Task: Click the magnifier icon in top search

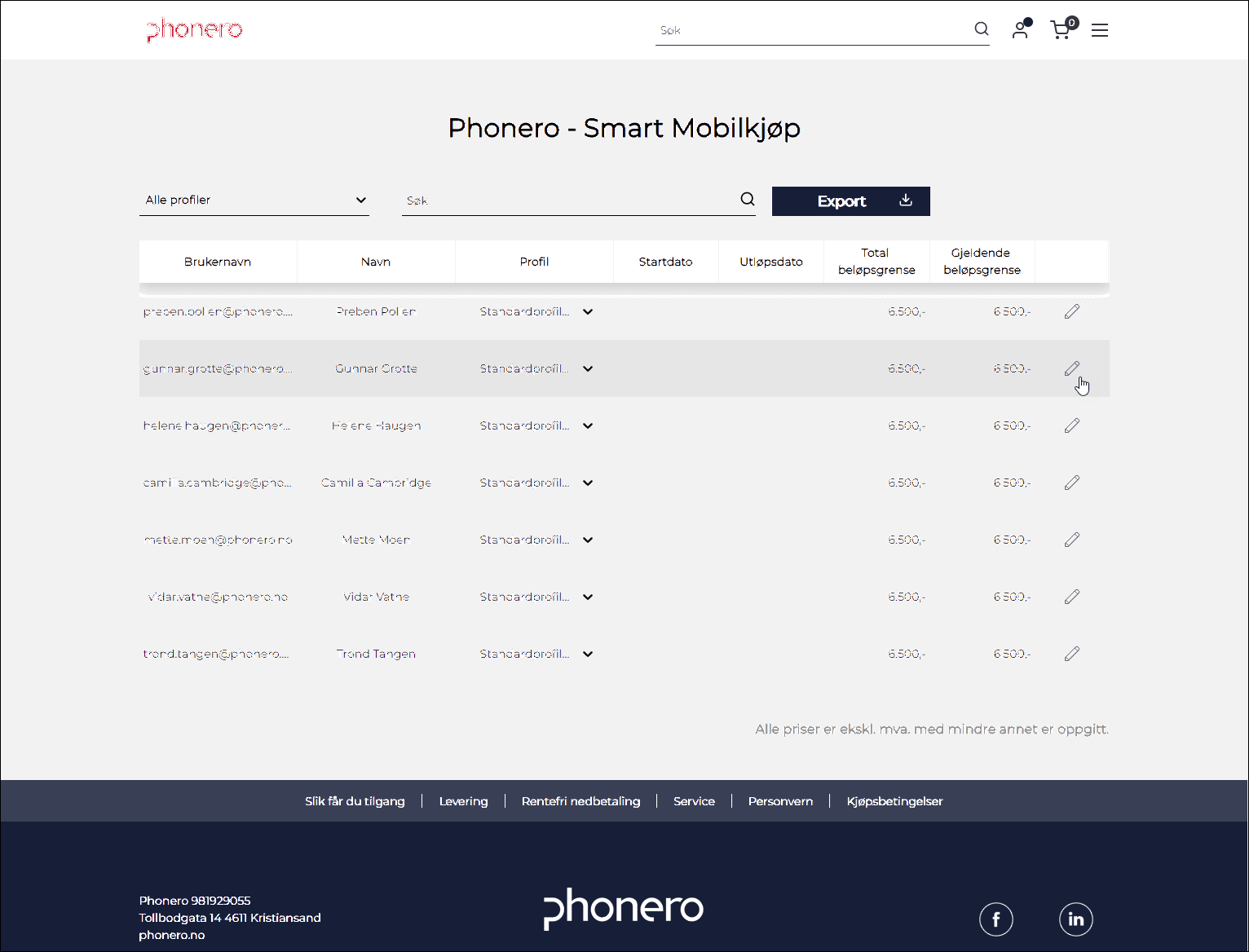Action: 982,29
